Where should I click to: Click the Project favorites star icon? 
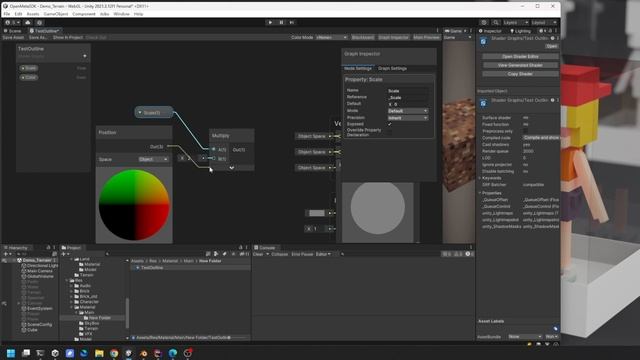click(x=233, y=254)
